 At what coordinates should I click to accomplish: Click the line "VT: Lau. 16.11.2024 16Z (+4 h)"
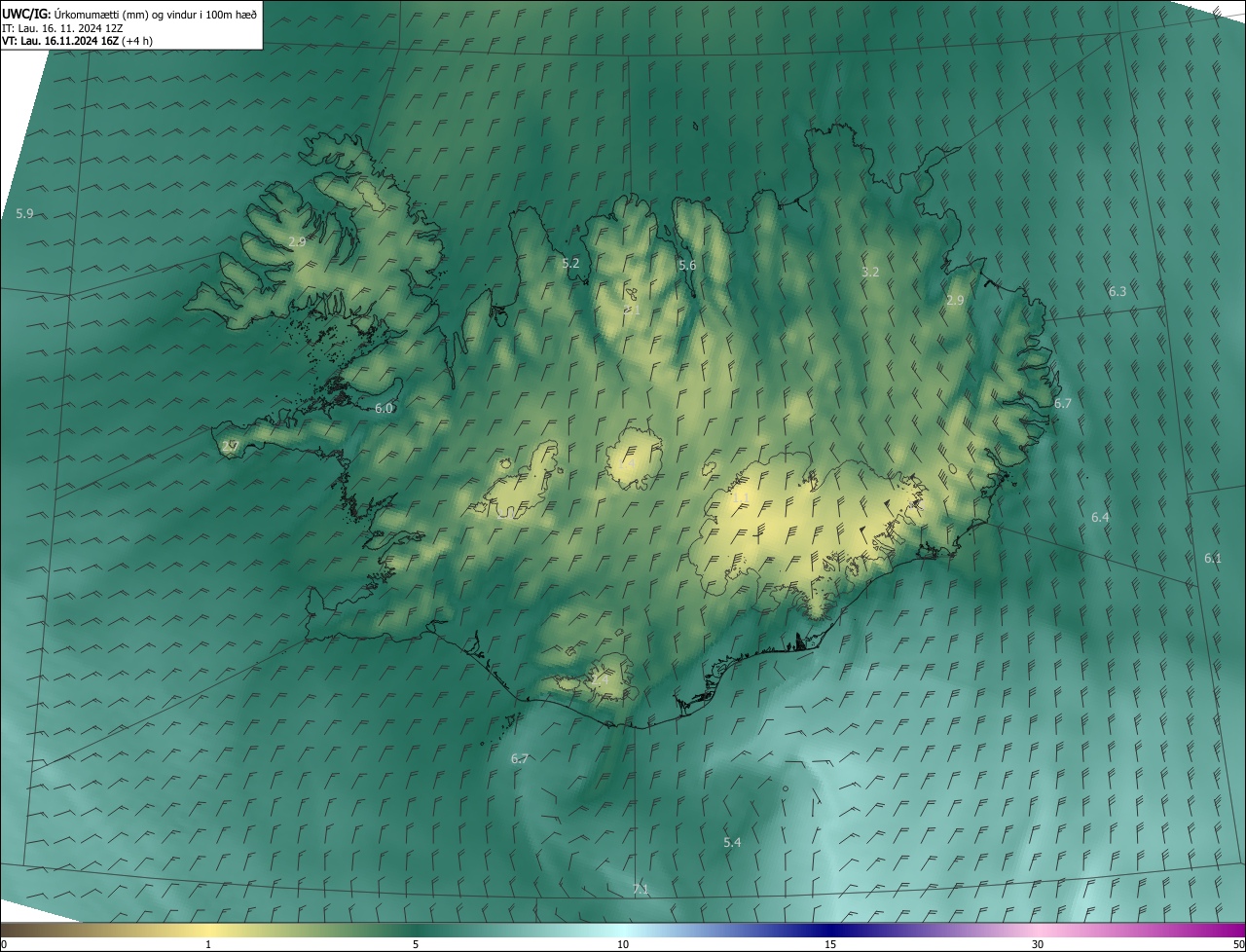coord(77,41)
